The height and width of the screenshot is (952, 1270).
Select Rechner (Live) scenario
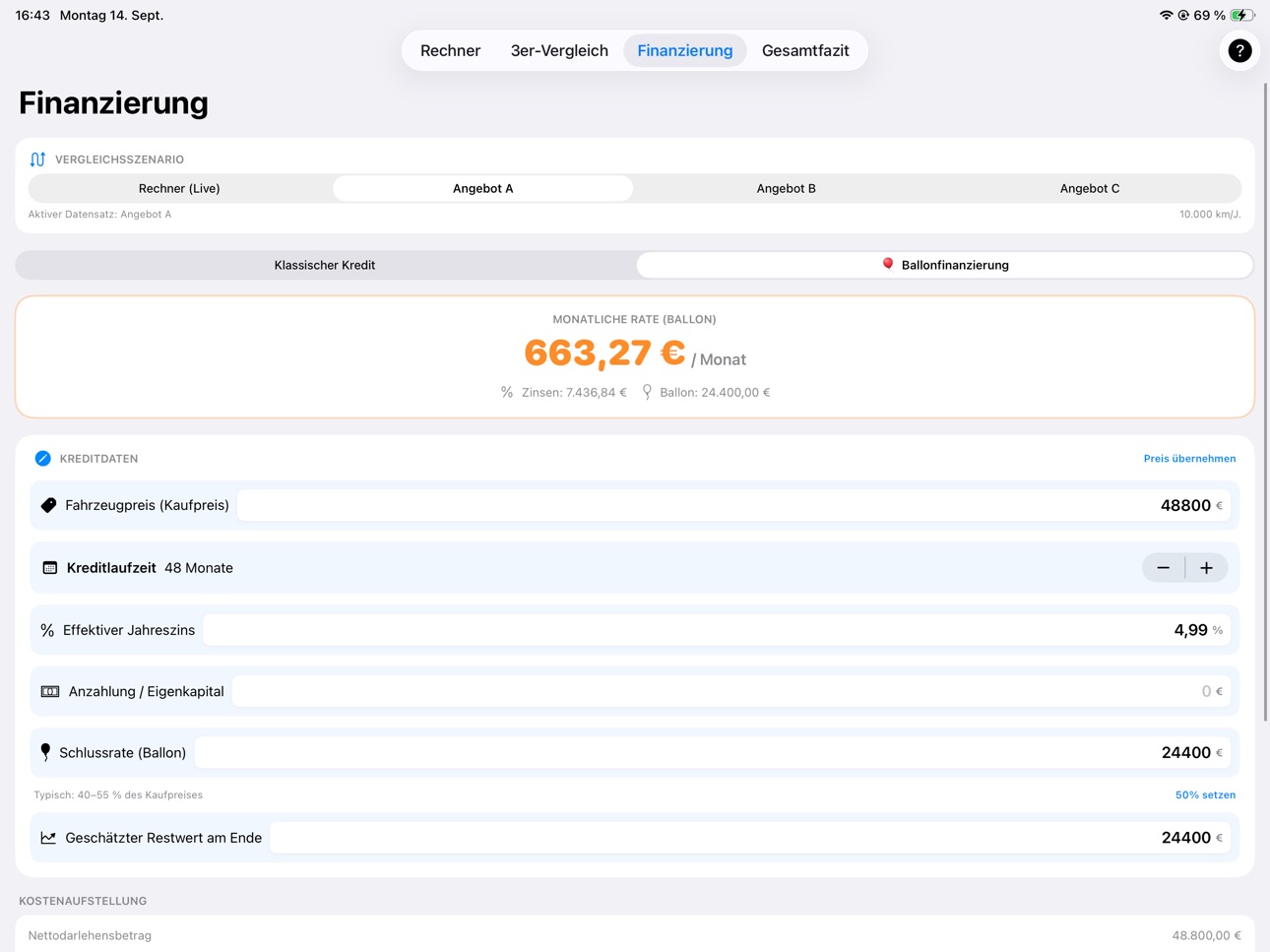(x=179, y=188)
